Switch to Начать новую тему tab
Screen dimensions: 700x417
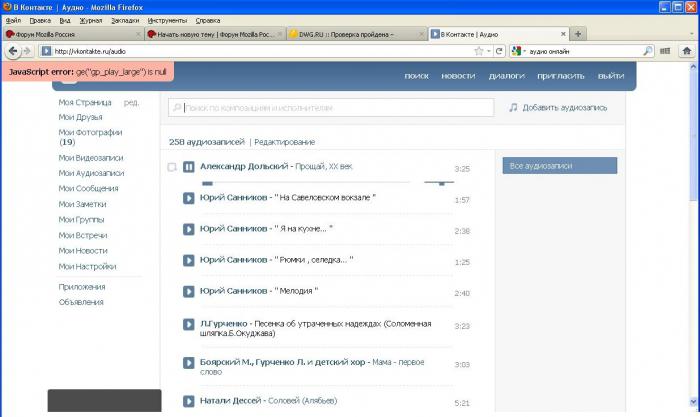(x=214, y=34)
